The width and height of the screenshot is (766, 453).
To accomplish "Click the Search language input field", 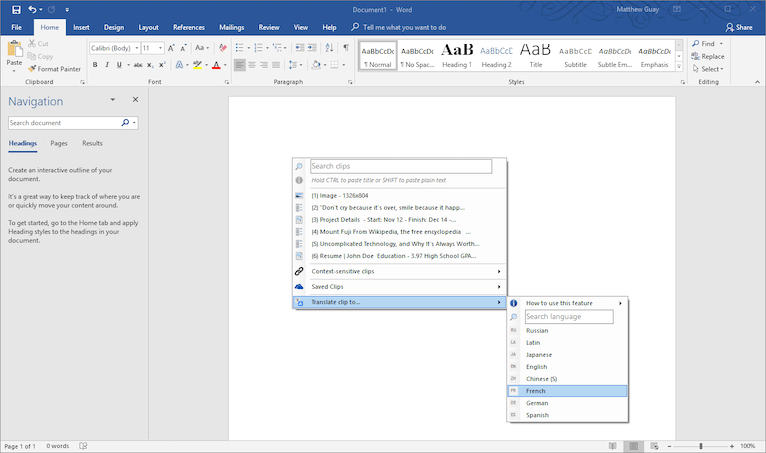I will 567,317.
